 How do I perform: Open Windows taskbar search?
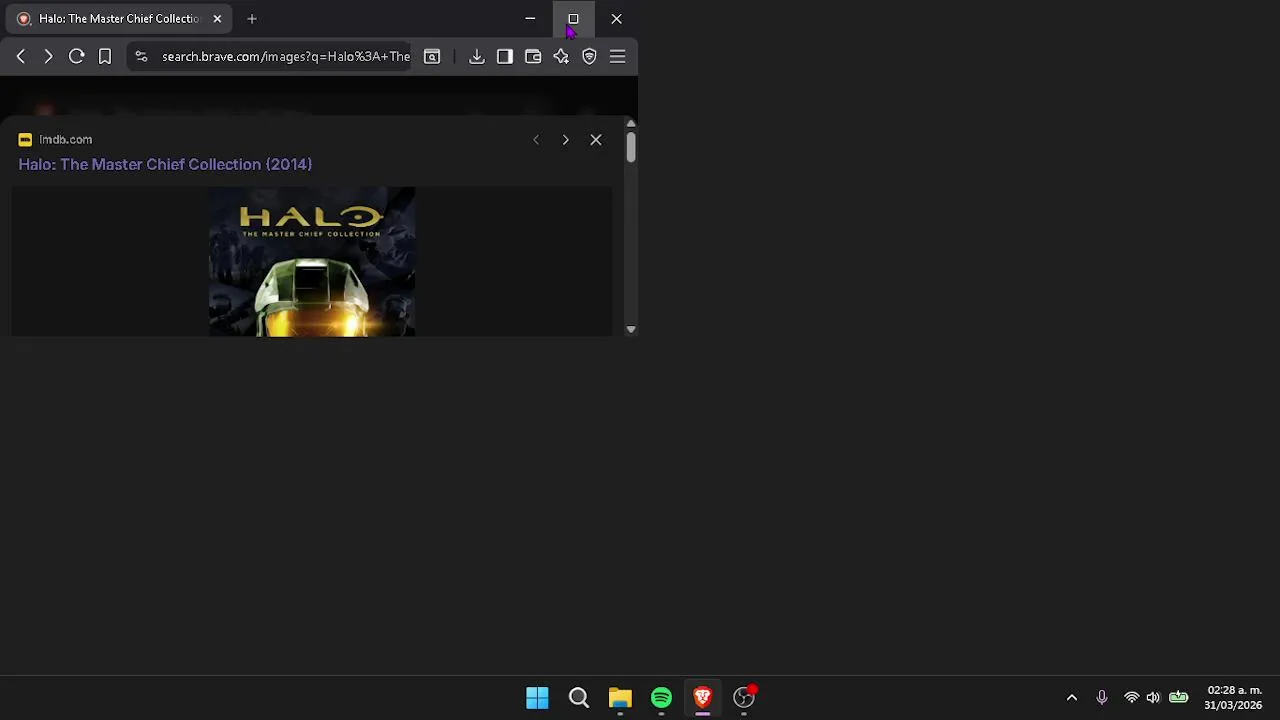pos(579,698)
